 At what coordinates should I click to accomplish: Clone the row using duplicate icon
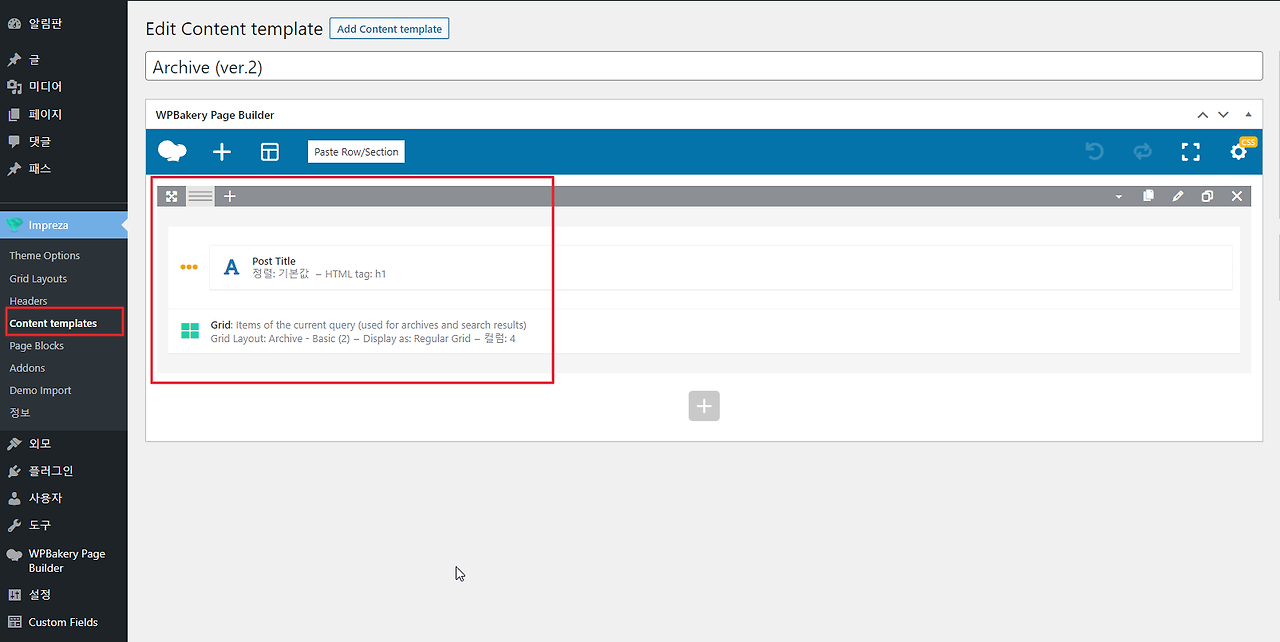[x=1207, y=196]
